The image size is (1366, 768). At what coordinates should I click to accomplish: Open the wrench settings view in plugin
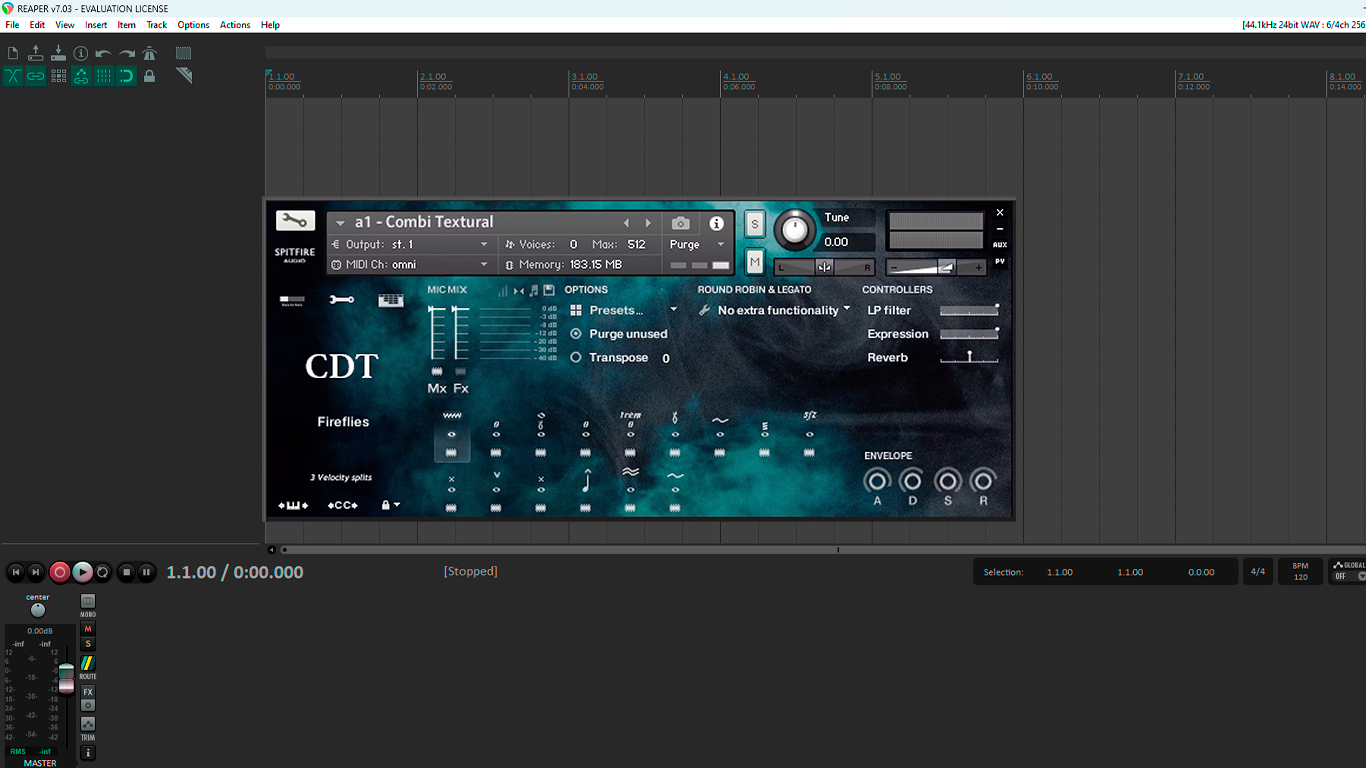(x=342, y=299)
